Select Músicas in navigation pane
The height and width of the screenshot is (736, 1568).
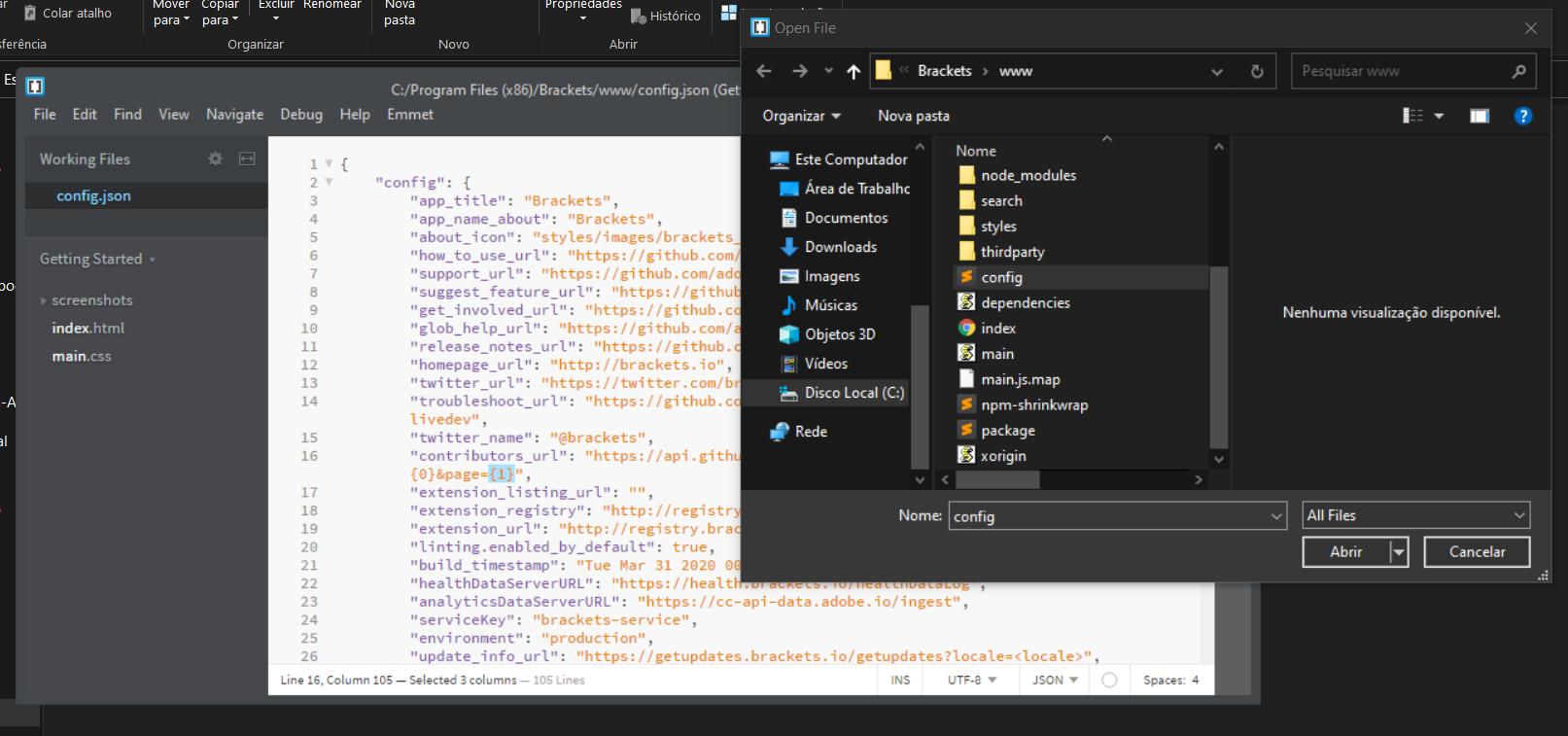tap(819, 305)
